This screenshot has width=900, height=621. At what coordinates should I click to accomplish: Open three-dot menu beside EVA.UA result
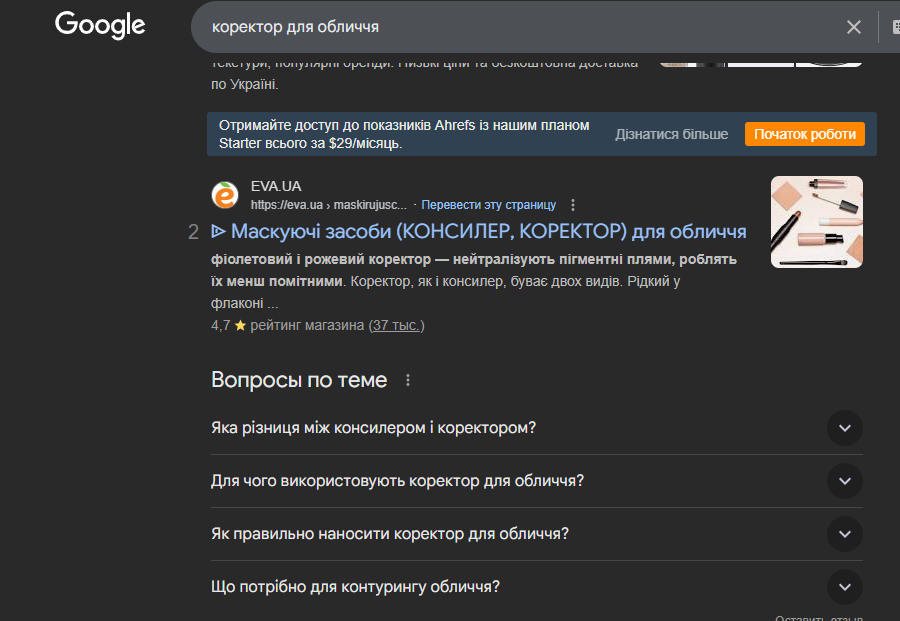(x=573, y=205)
